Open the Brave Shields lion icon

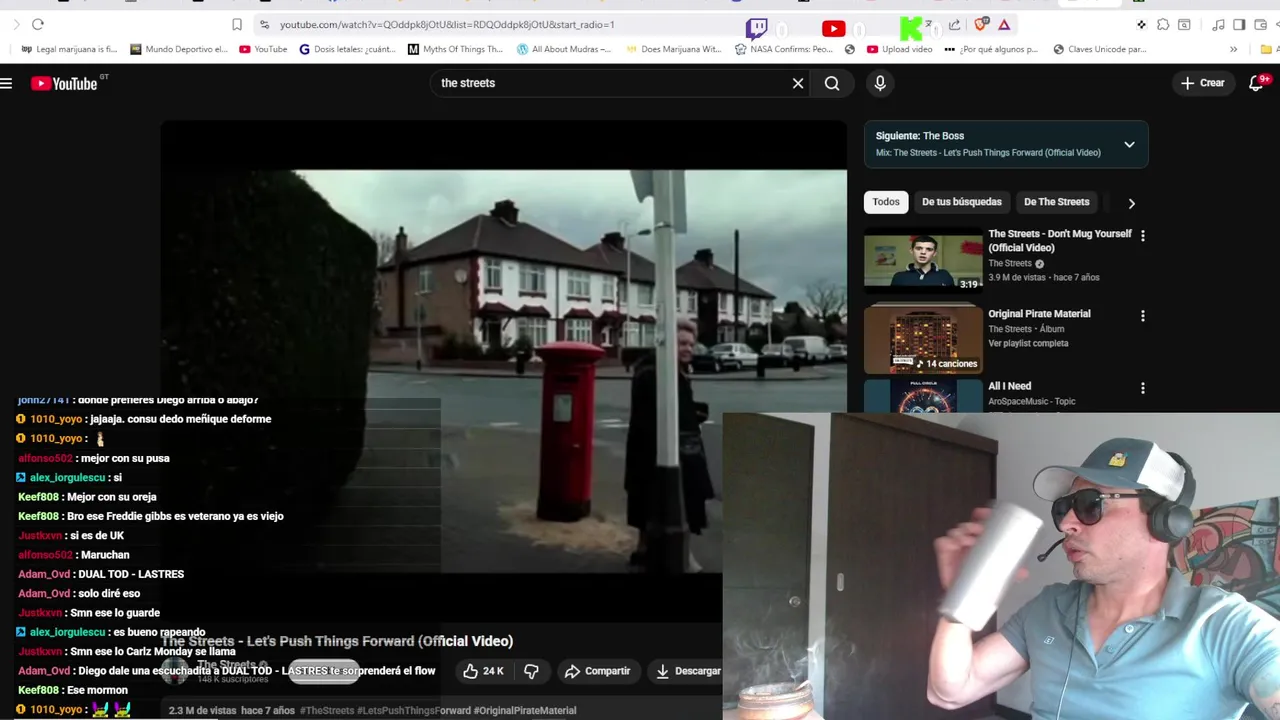click(x=981, y=24)
